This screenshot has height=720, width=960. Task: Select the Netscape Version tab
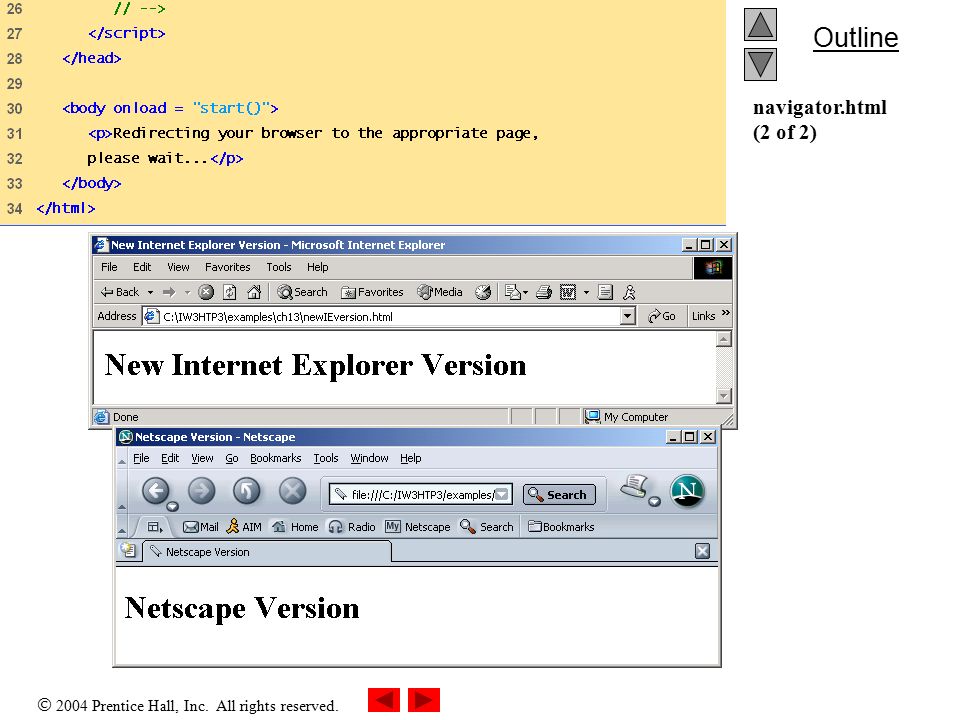point(267,552)
